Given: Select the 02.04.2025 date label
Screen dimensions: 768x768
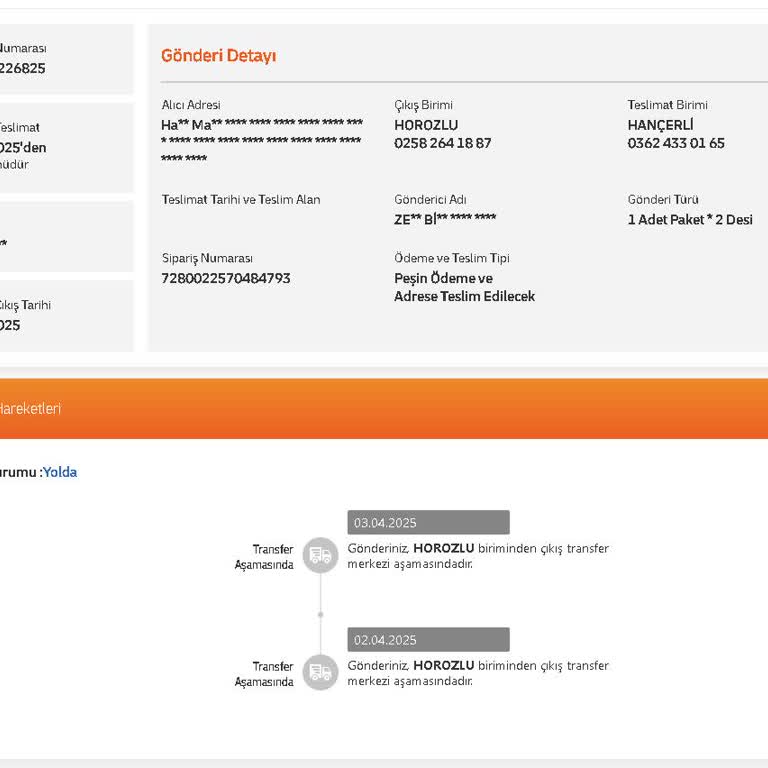Looking at the screenshot, I should tap(428, 640).
